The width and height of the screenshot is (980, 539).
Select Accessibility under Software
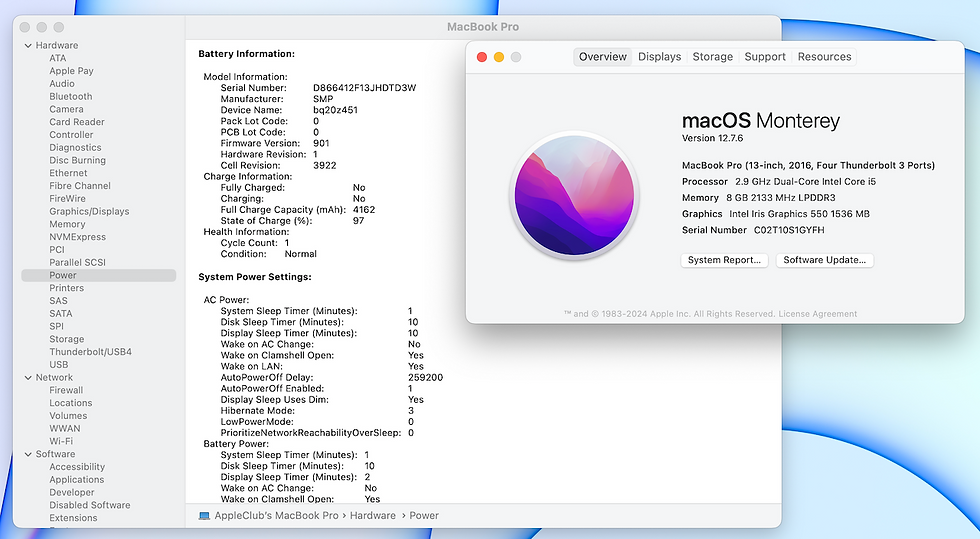(77, 467)
